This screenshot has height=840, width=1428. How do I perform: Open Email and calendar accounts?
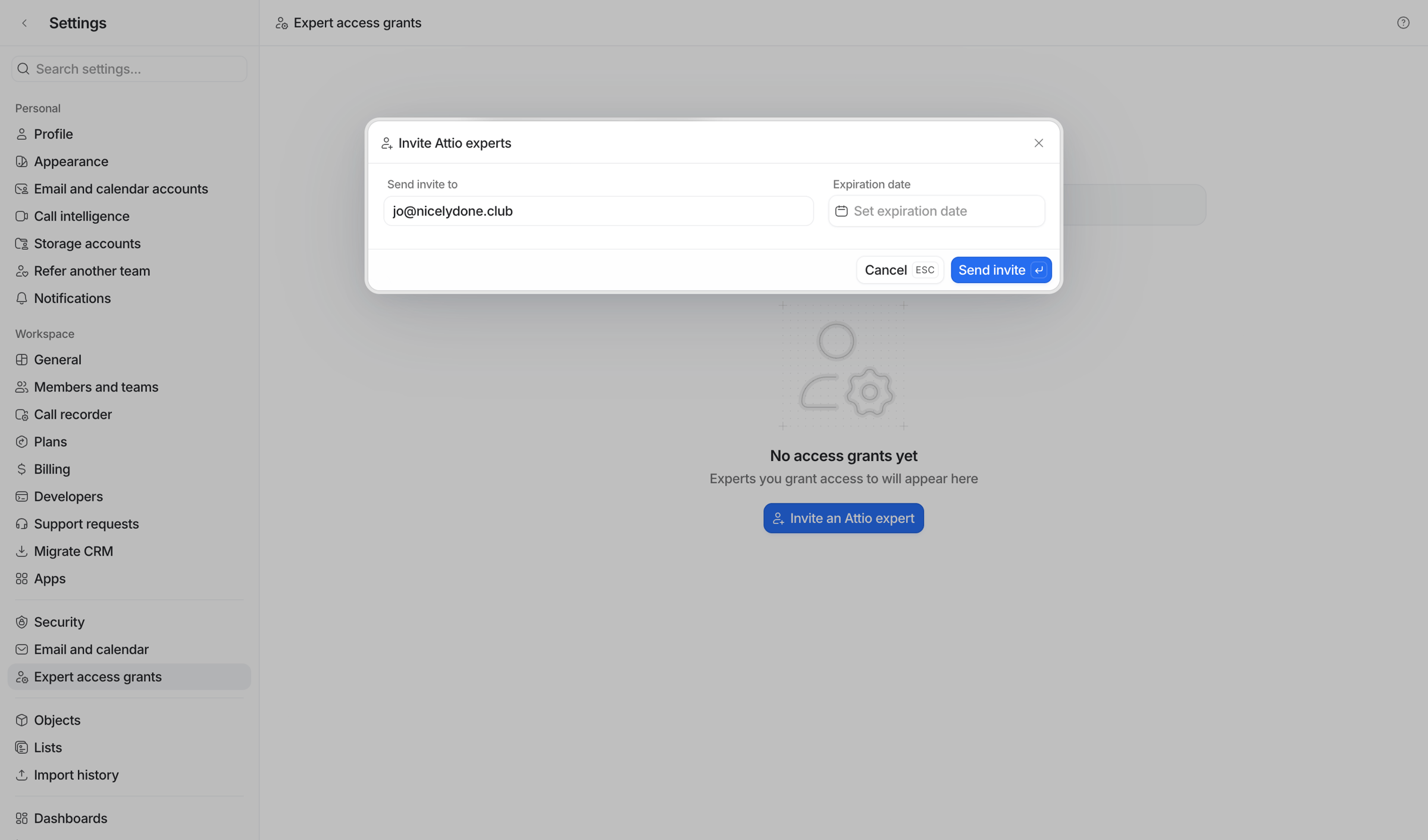(x=129, y=189)
